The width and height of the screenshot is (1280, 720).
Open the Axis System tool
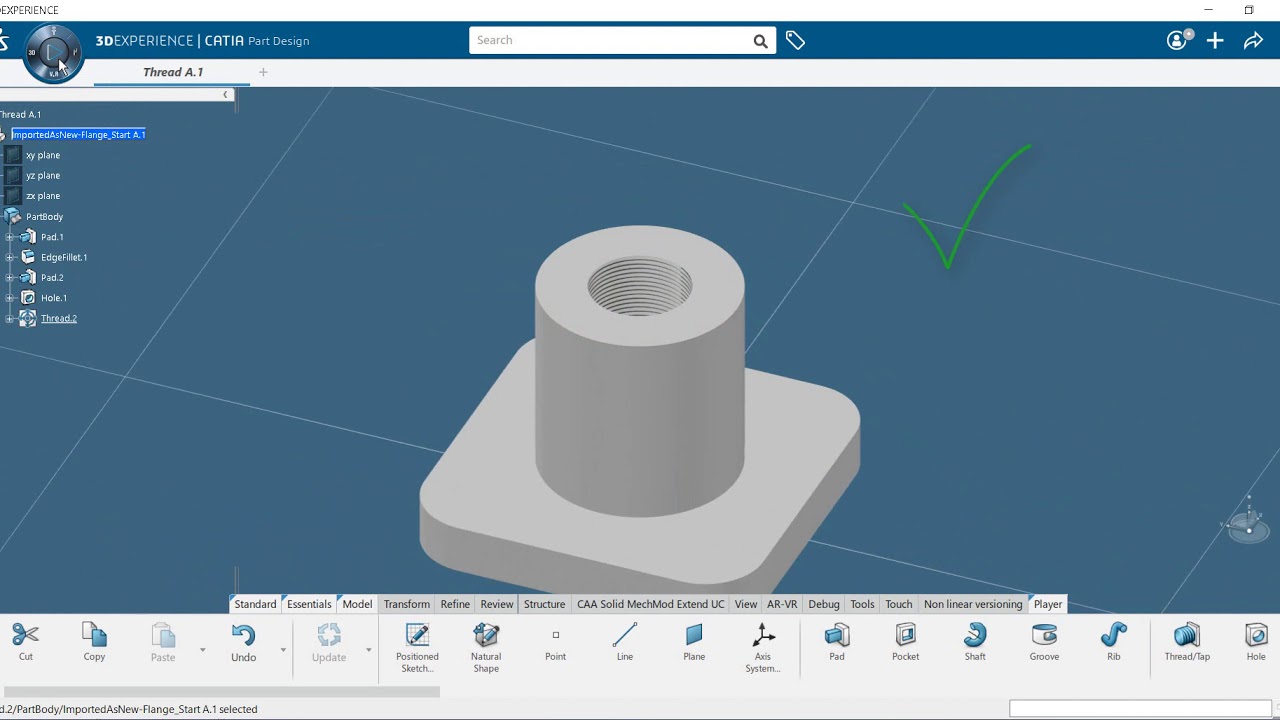tap(763, 647)
